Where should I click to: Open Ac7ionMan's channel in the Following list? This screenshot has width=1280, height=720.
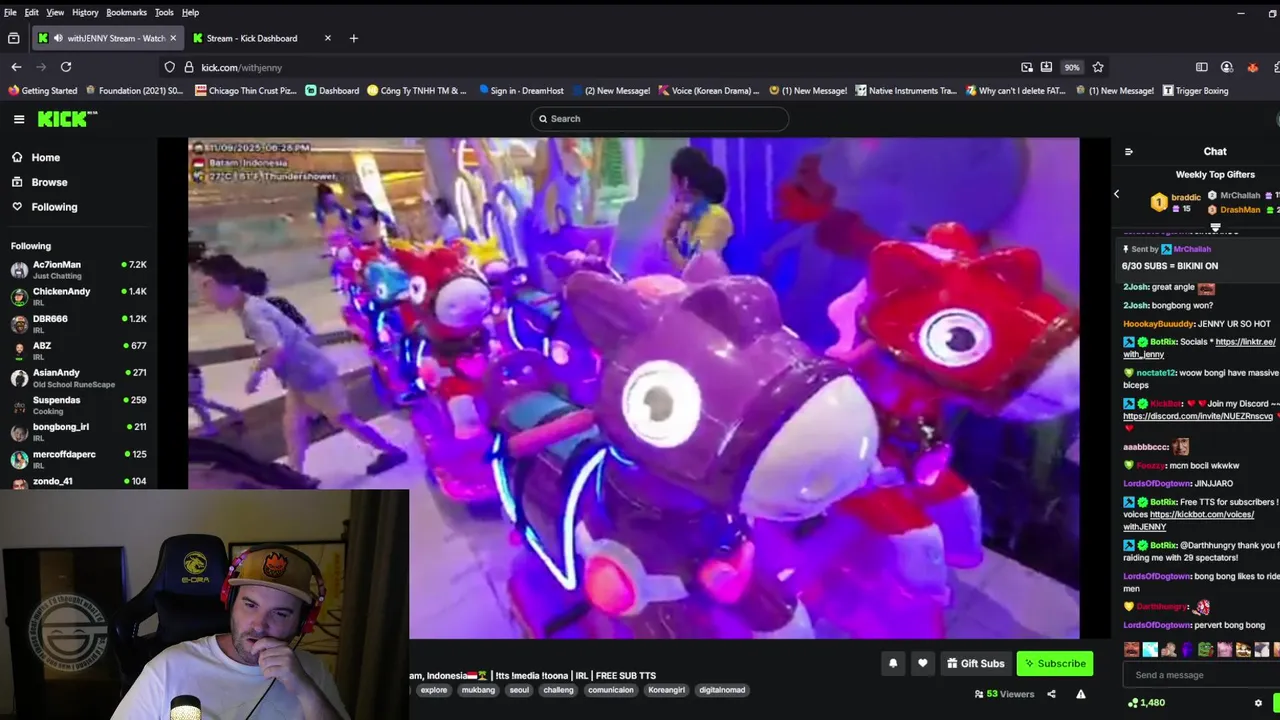click(78, 269)
